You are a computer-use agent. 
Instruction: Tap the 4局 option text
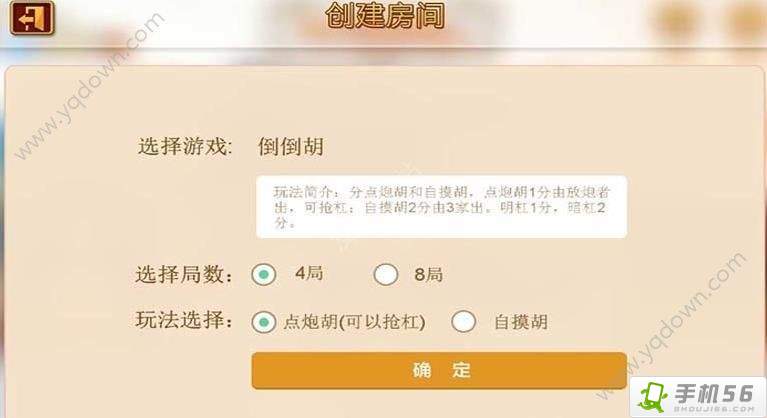coord(309,273)
